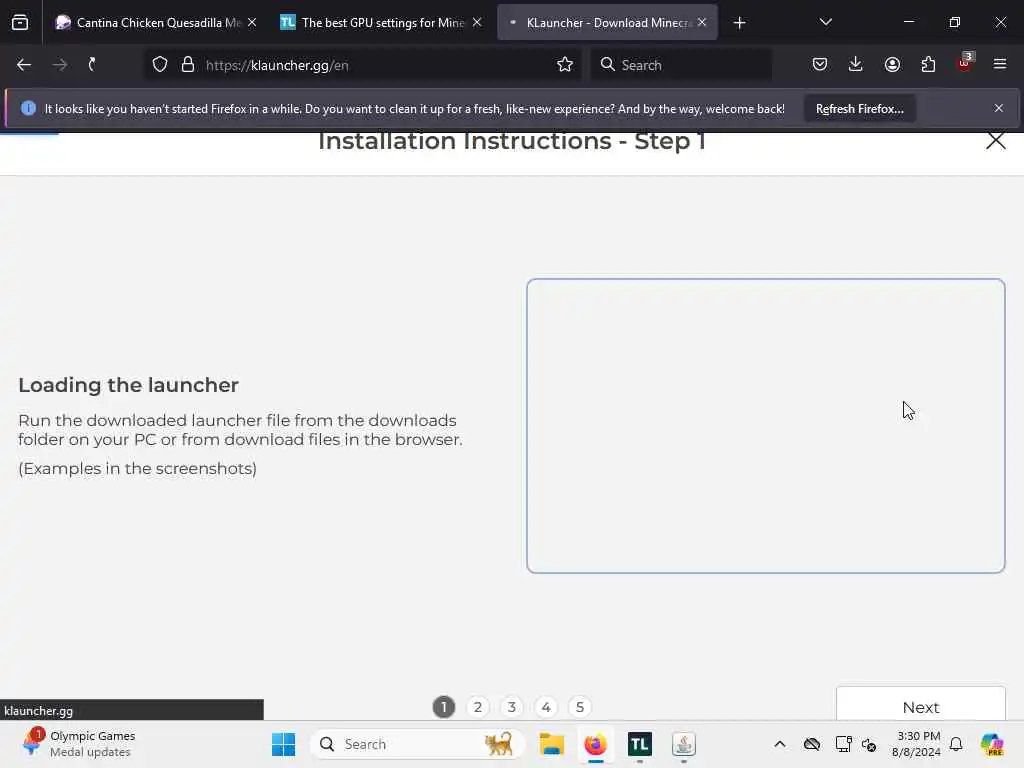Image resolution: width=1024 pixels, height=768 pixels.
Task: Open Firefox account profile icon
Action: (892, 65)
